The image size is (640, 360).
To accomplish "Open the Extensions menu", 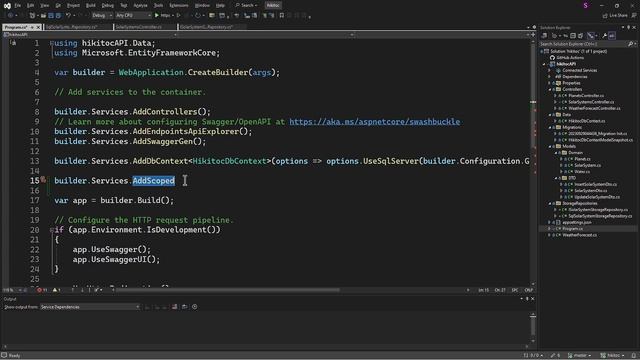I will [179, 6].
